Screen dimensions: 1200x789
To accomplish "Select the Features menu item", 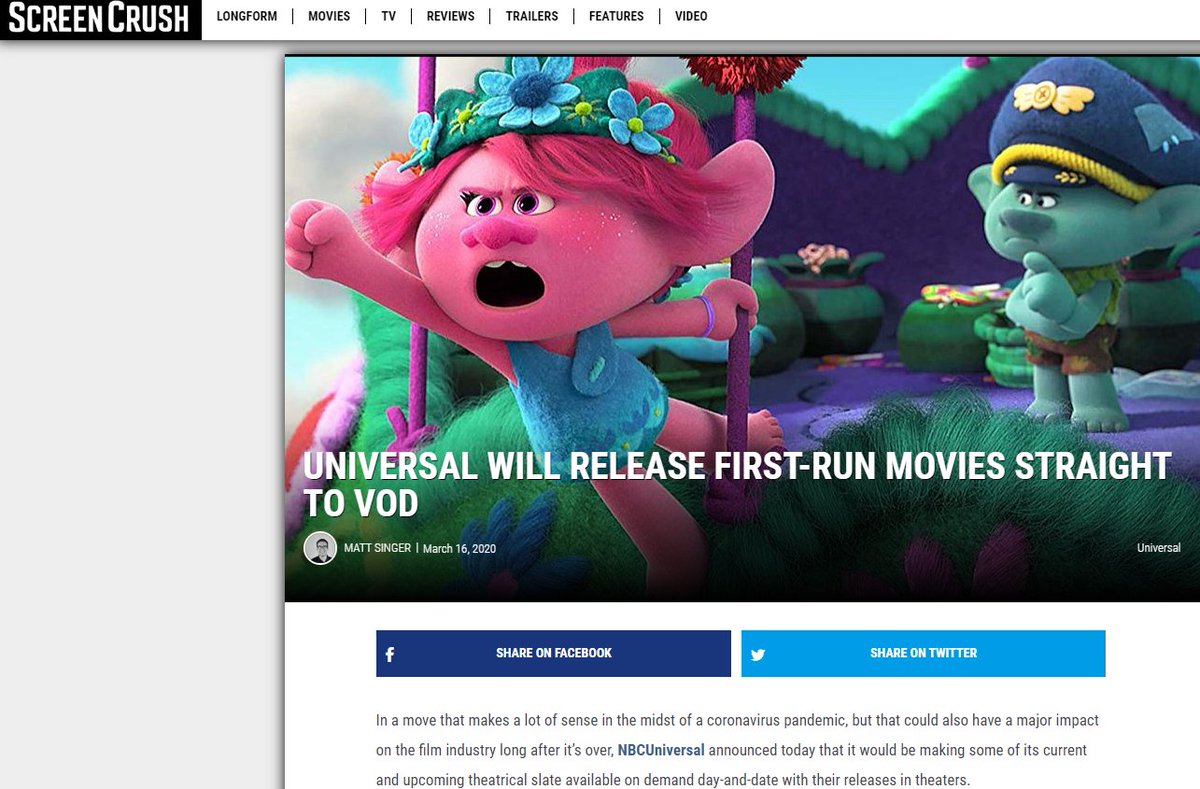I will [616, 16].
